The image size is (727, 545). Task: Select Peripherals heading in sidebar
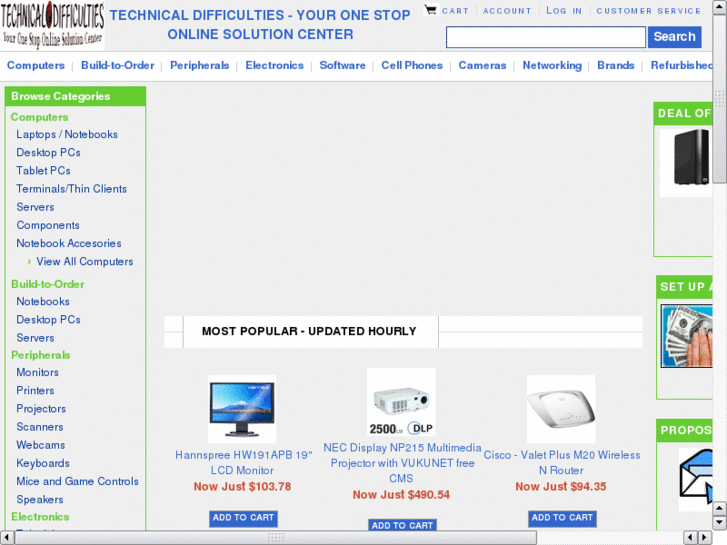tap(41, 355)
